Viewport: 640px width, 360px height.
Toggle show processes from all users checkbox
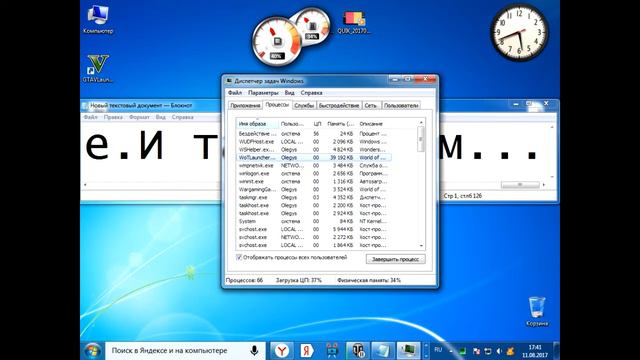click(x=239, y=258)
